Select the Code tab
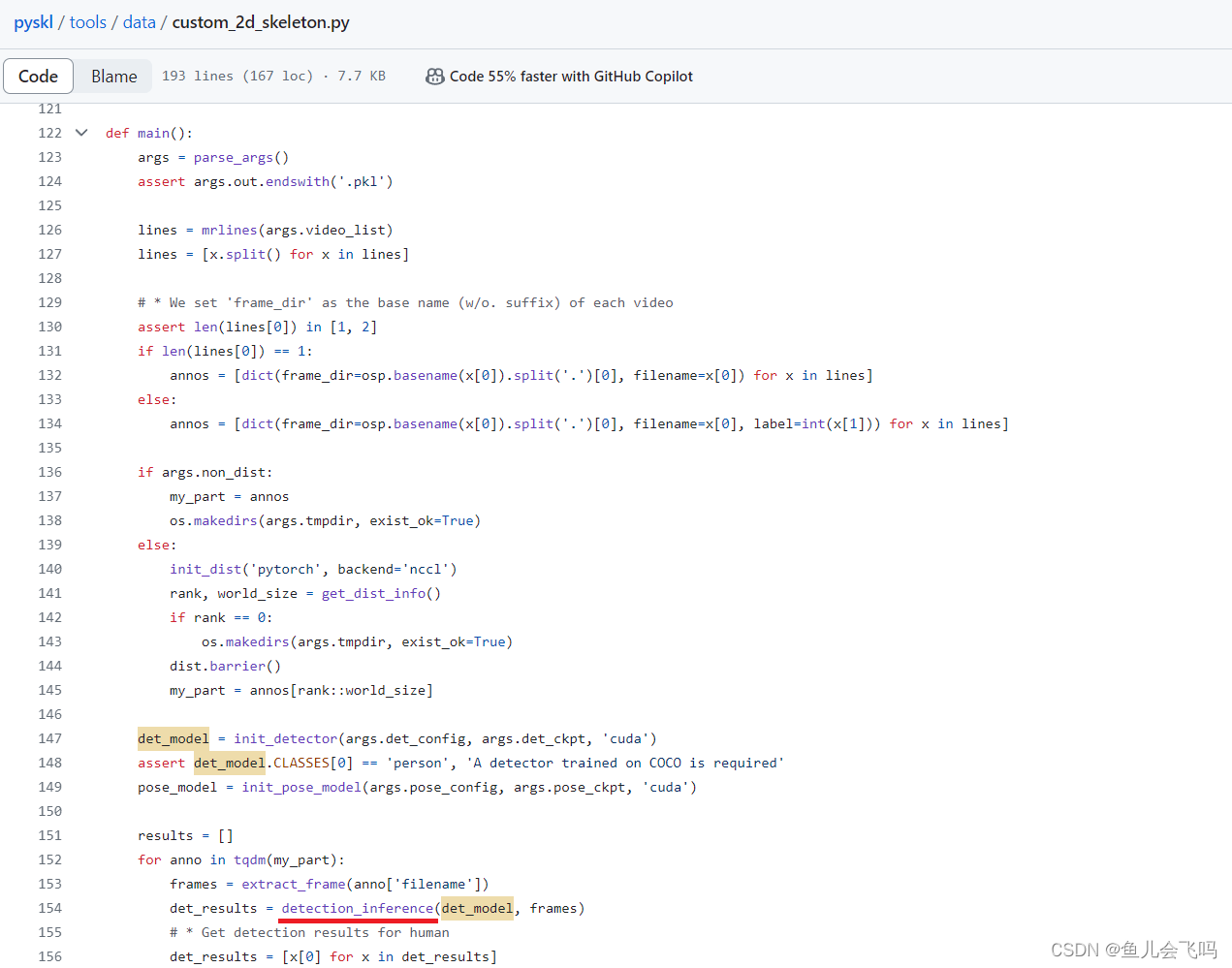 coord(38,76)
